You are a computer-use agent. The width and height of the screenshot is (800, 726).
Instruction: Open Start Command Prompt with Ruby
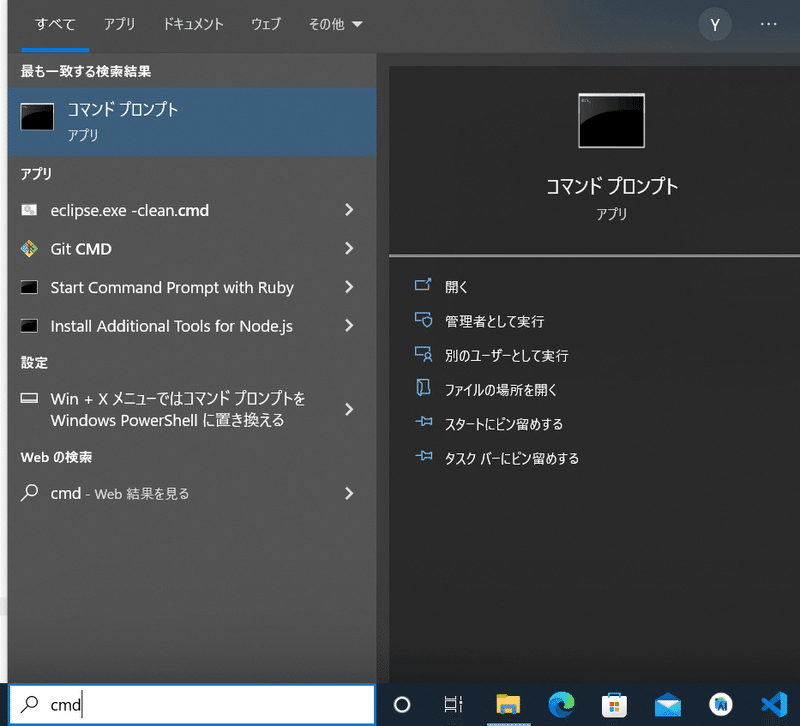pyautogui.click(x=192, y=287)
